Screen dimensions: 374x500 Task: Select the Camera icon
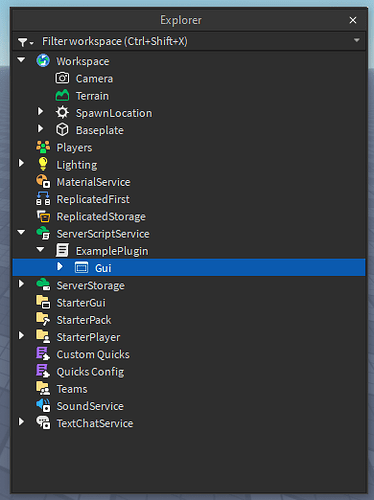(x=62, y=78)
